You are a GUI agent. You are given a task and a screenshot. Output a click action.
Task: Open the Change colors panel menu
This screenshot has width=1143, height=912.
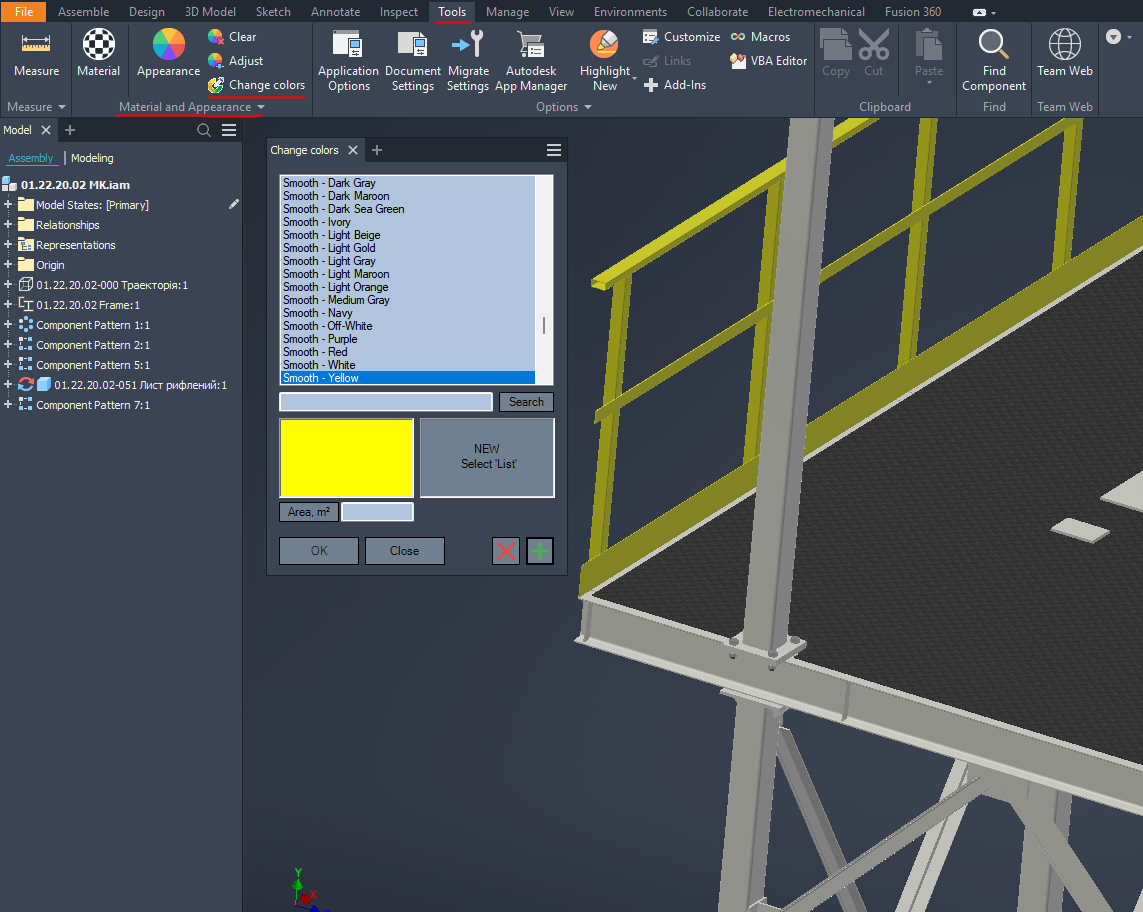point(554,150)
